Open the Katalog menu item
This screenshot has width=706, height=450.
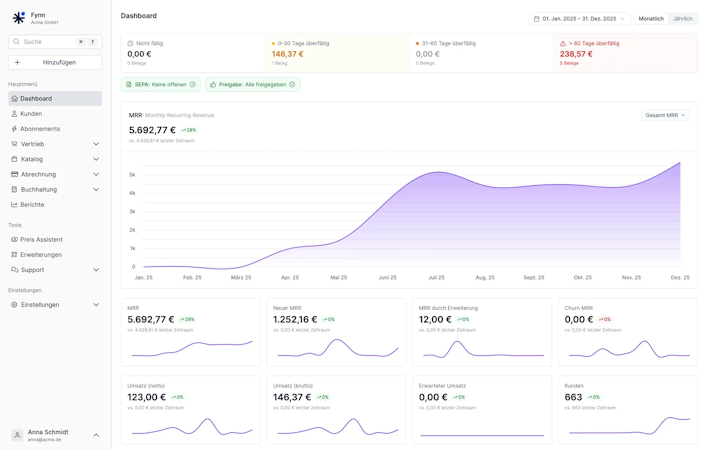pos(32,159)
